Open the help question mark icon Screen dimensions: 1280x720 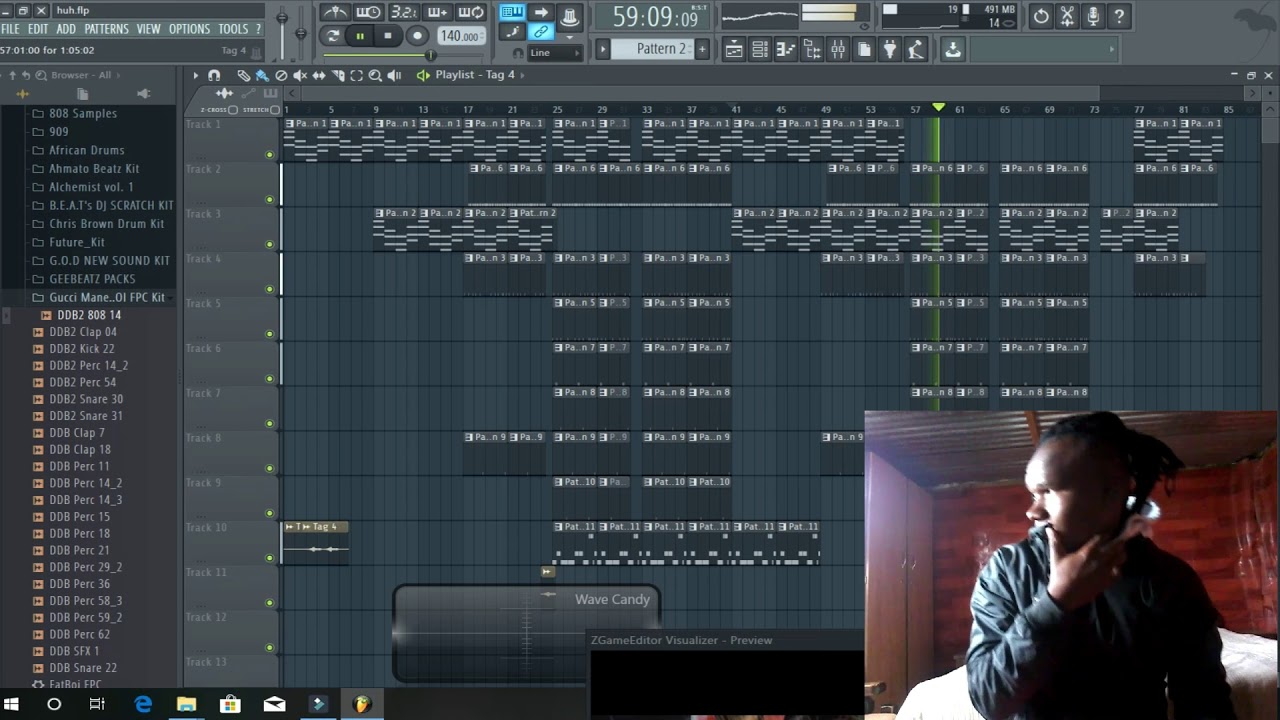point(1119,16)
